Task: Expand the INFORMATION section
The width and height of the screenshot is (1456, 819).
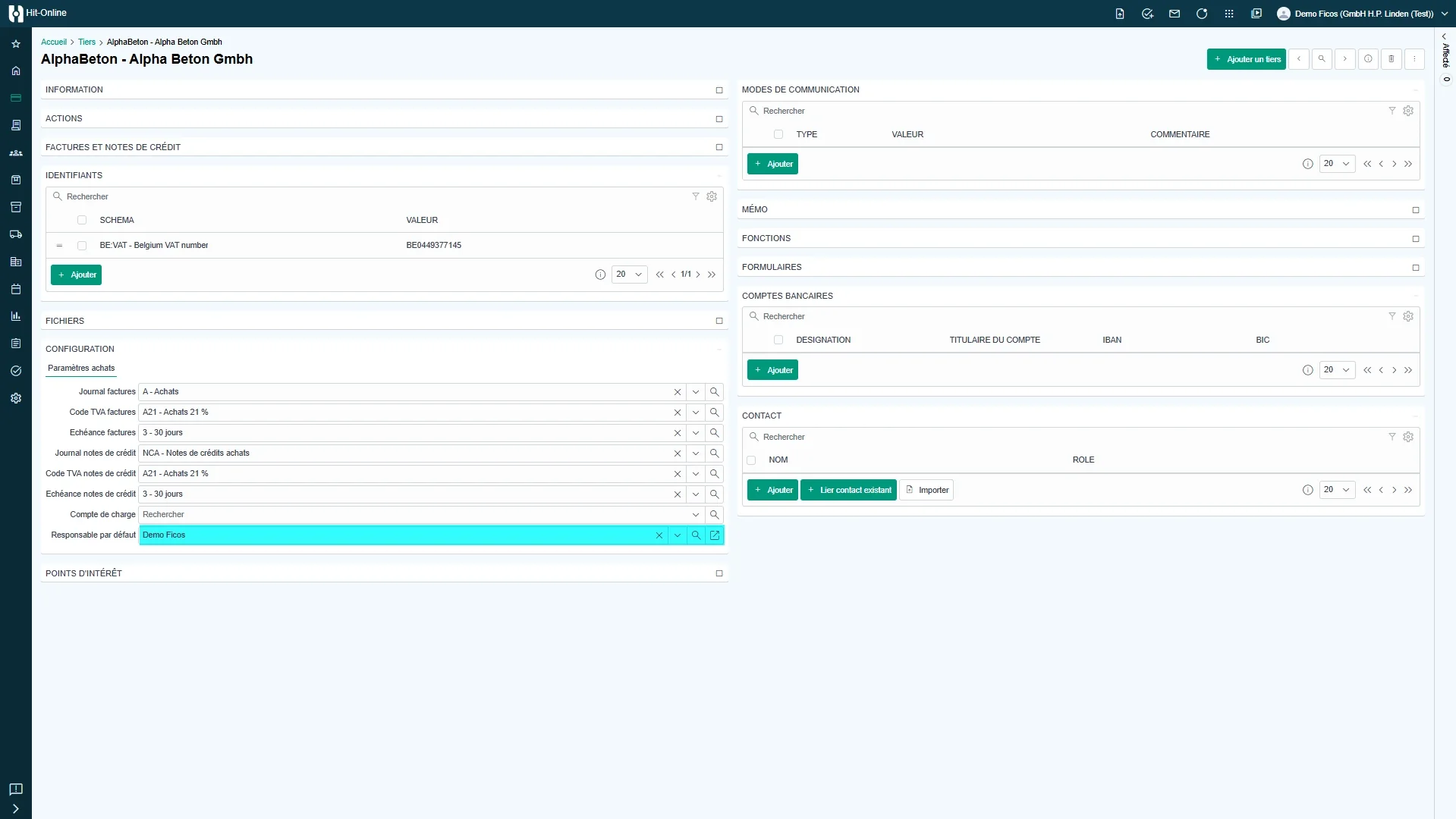Action: (719, 90)
